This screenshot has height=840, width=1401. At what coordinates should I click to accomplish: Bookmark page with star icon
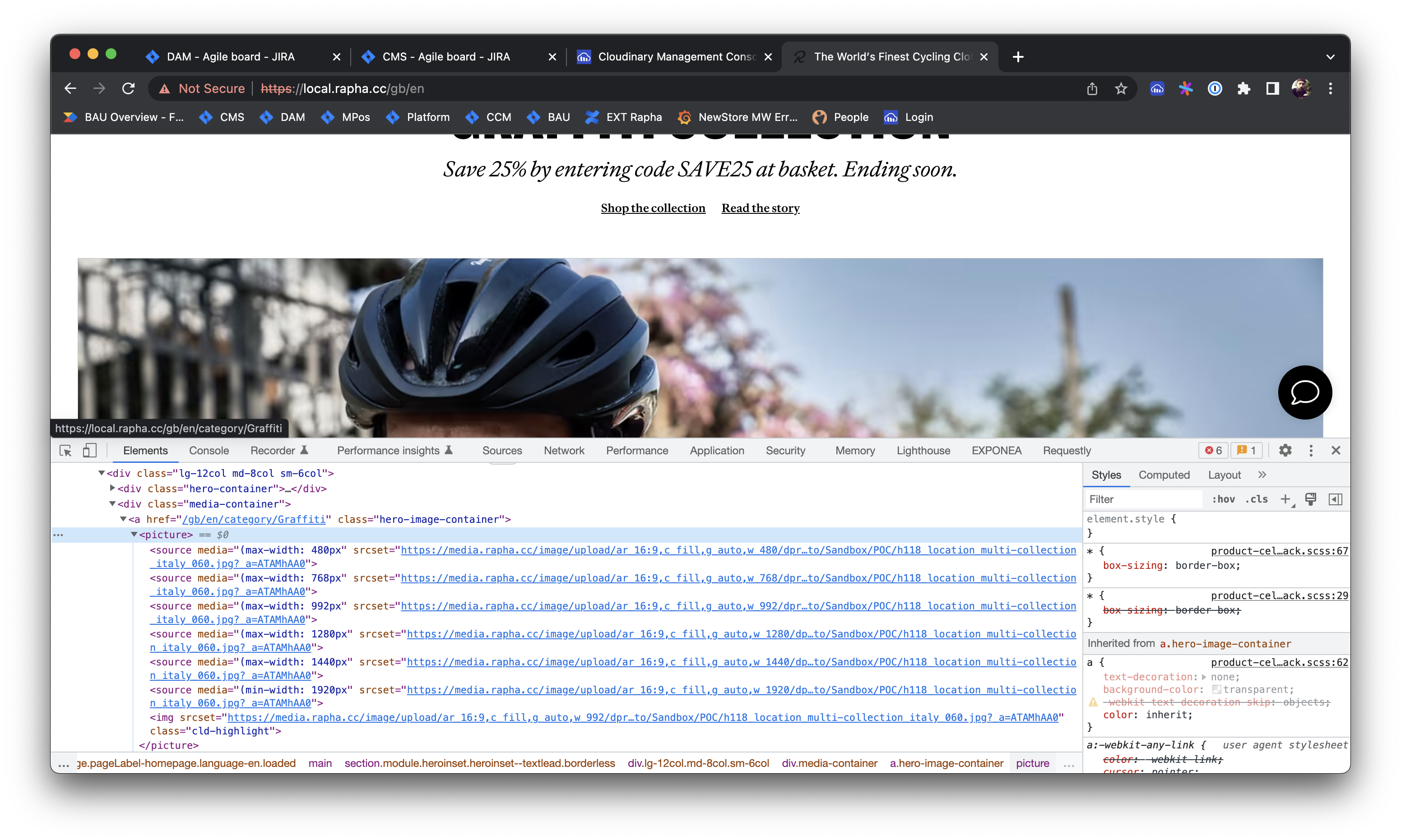pyautogui.click(x=1121, y=89)
